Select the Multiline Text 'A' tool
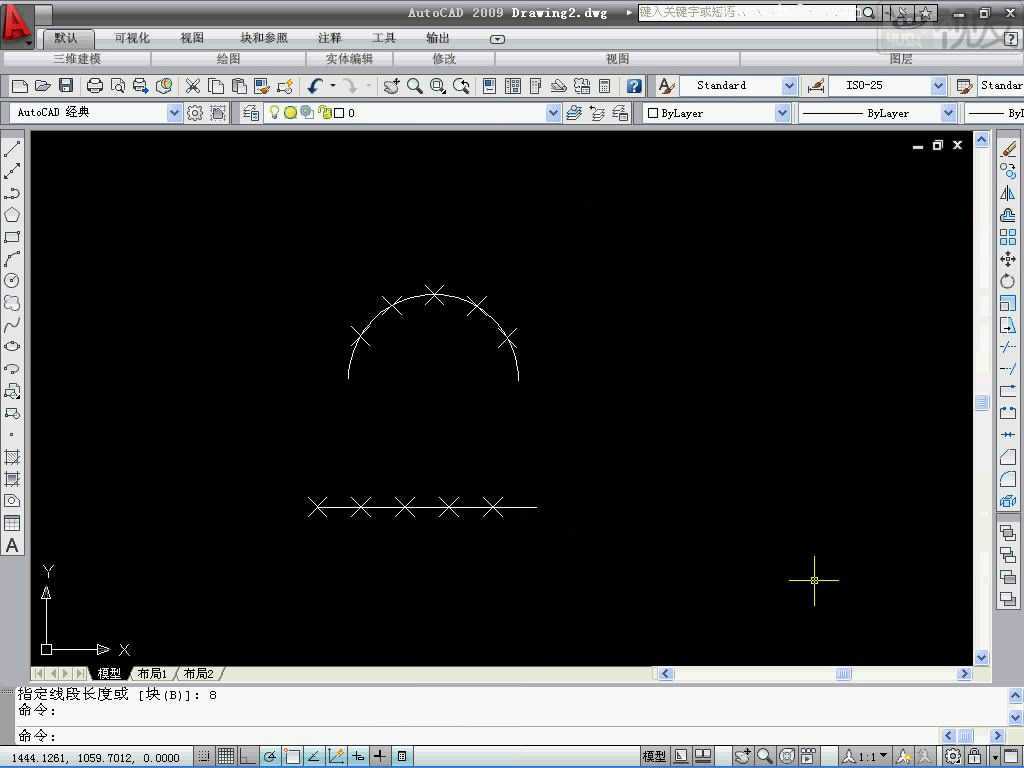The height and width of the screenshot is (768, 1024). coord(12,545)
